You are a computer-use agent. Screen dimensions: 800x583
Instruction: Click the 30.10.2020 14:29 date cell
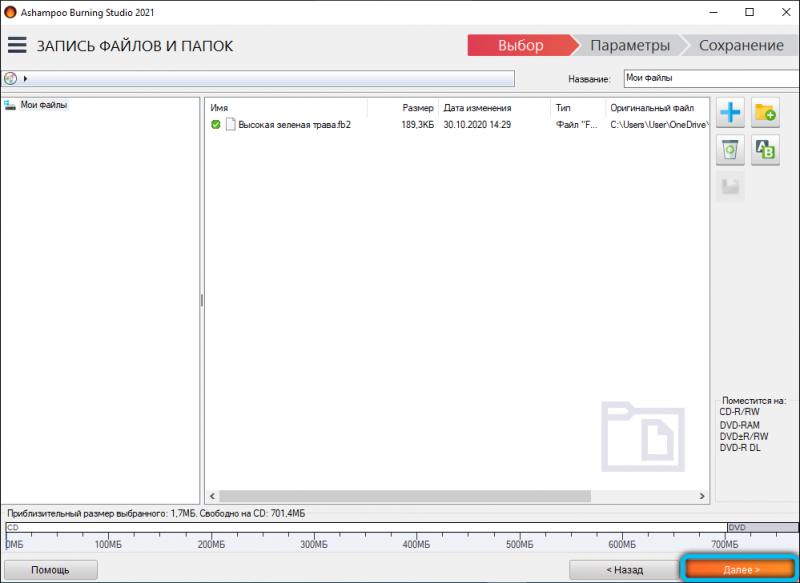pyautogui.click(x=477, y=124)
